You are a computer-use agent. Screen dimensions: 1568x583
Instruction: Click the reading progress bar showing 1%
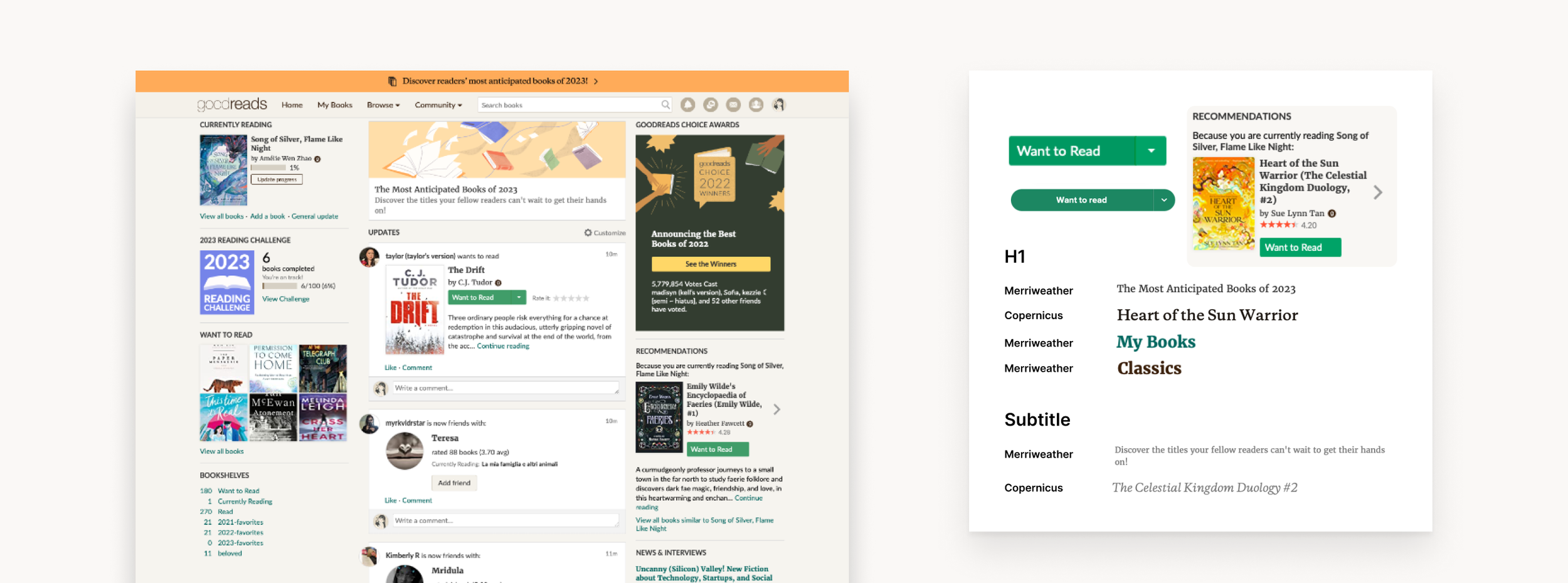(268, 168)
